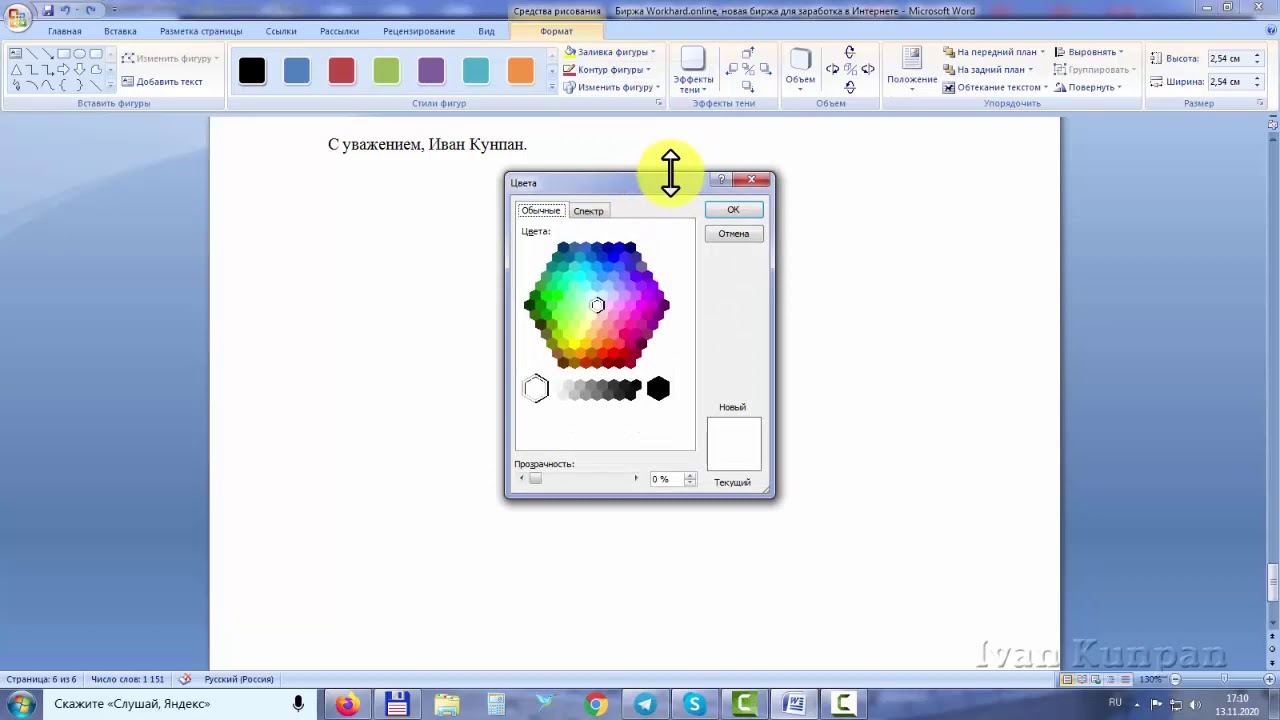The height and width of the screenshot is (720, 1280).
Task: Choose the right arrow shape
Action: click(x=64, y=70)
